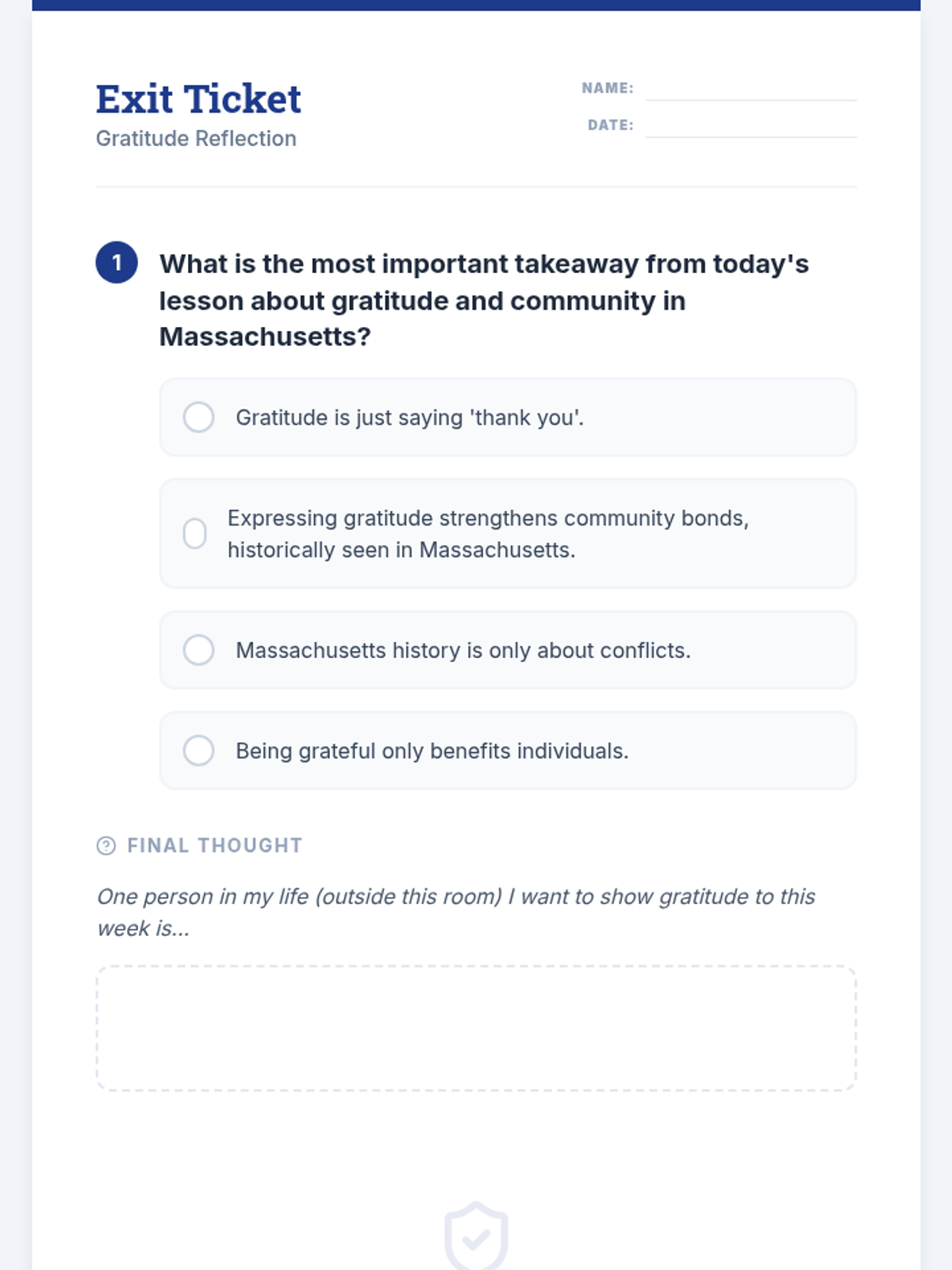Click the "FINAL THOUGHT" section label
This screenshot has height=1270, width=952.
(214, 845)
